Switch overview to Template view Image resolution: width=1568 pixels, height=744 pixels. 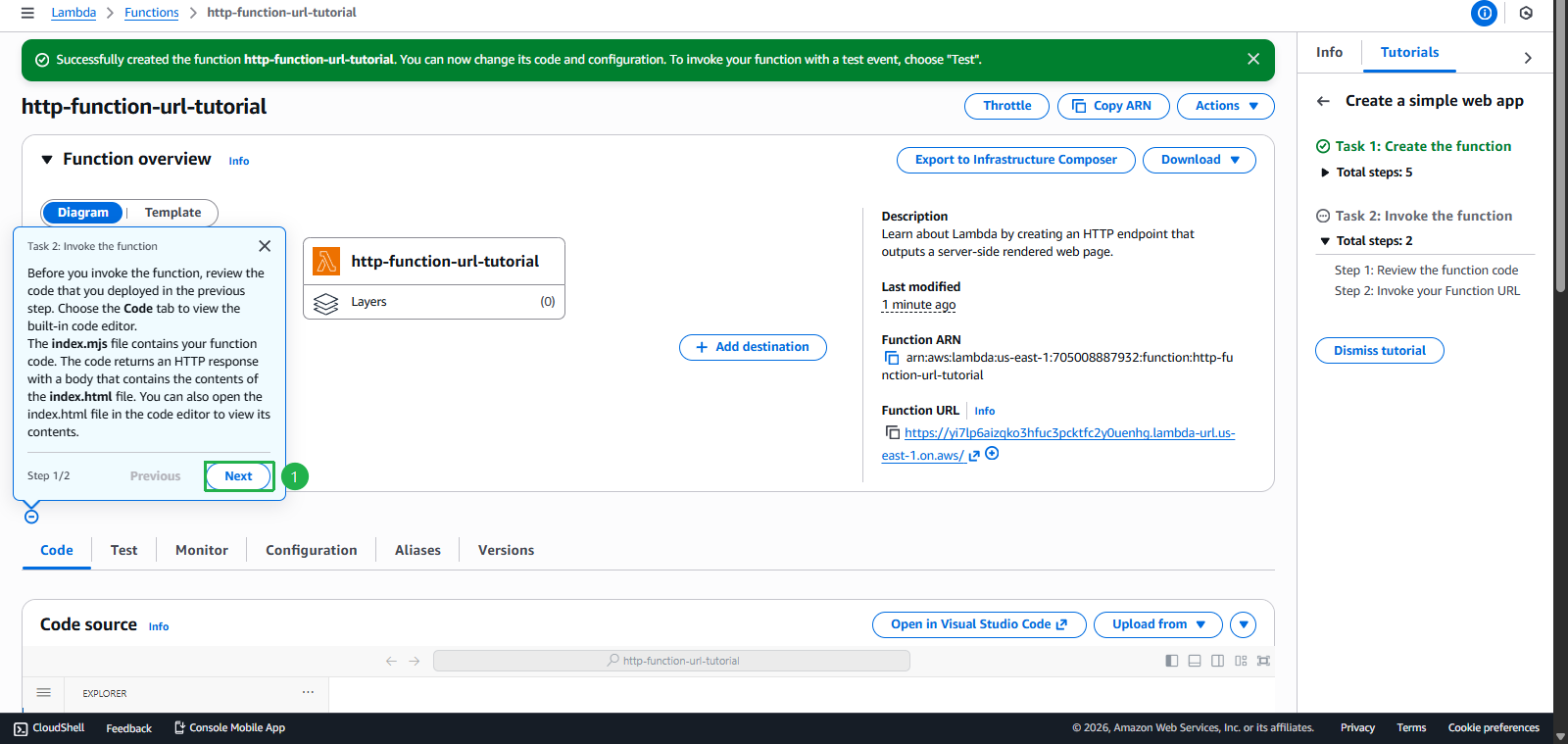172,213
